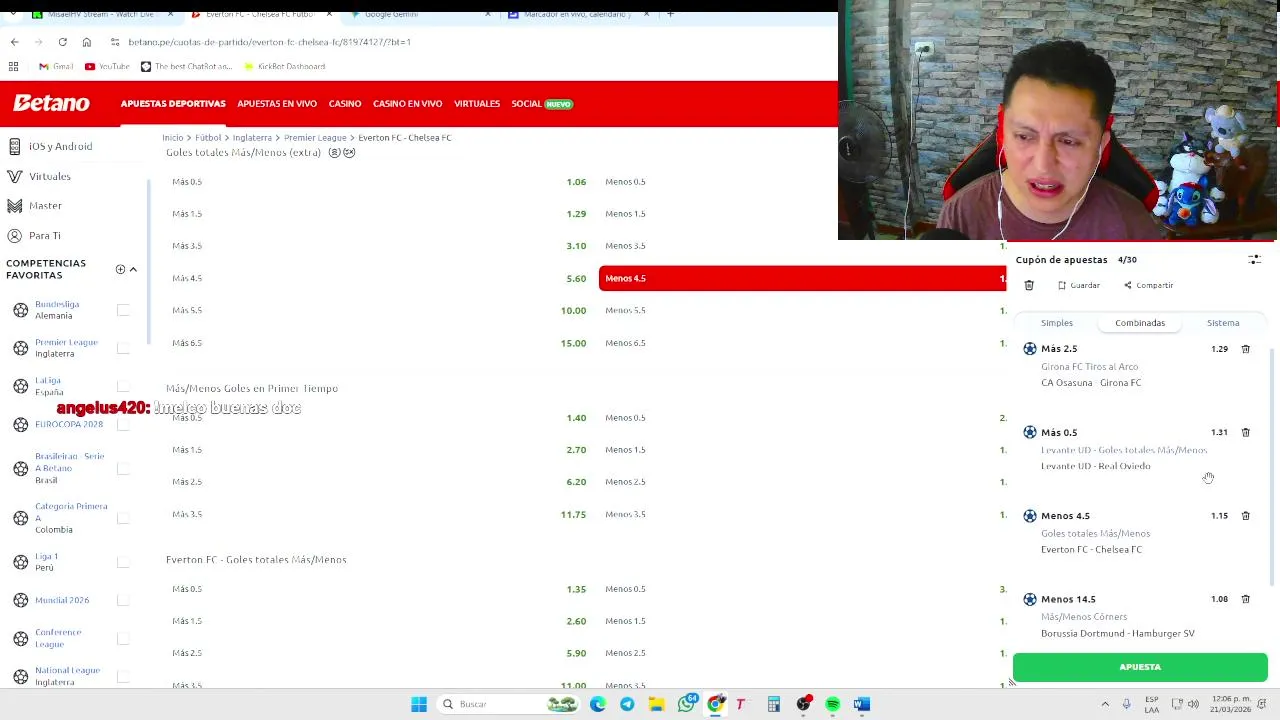The image size is (1280, 720).
Task: Delete the Menos 14.5 corners bet
Action: tap(1245, 599)
